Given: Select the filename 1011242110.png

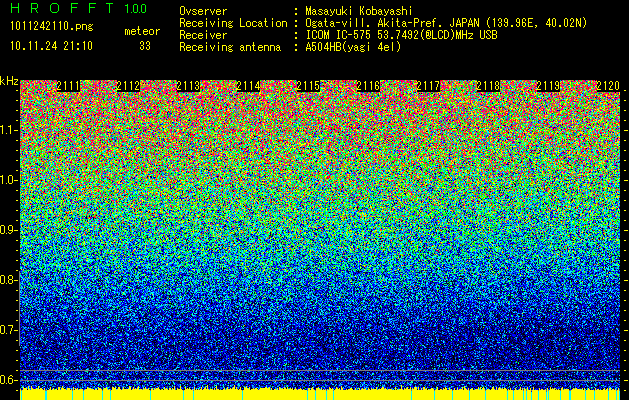Looking at the screenshot, I should point(52,27).
